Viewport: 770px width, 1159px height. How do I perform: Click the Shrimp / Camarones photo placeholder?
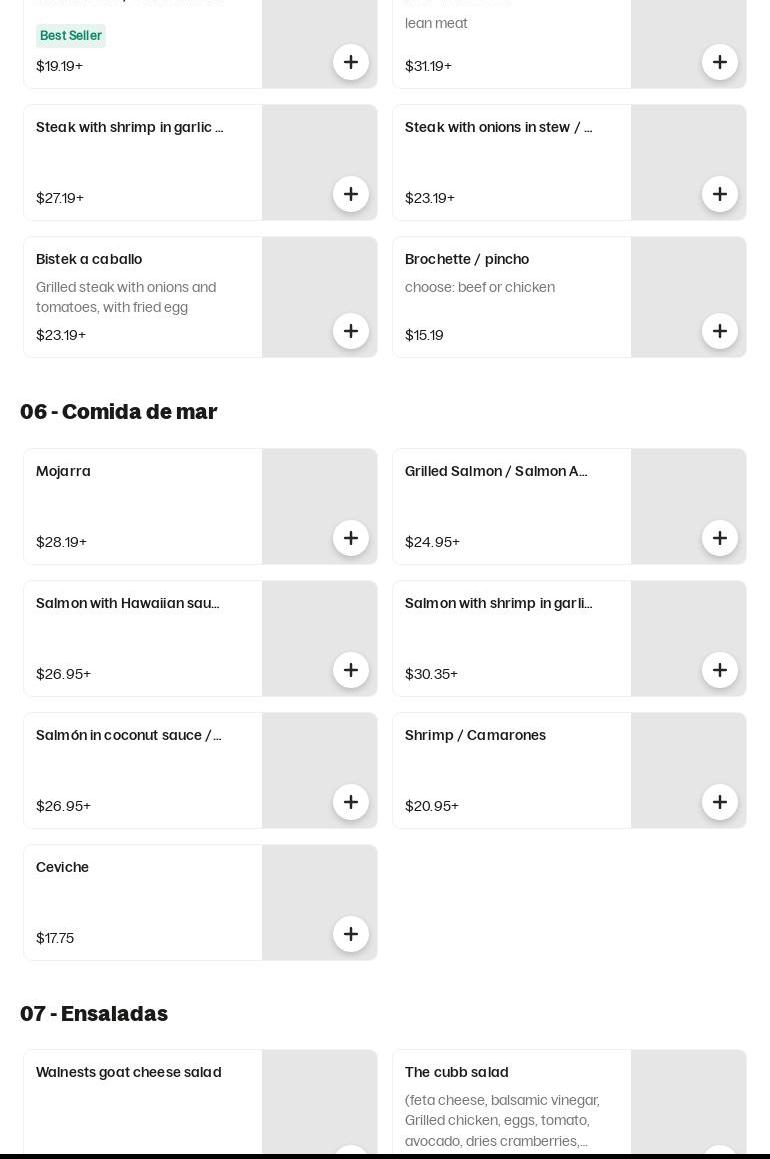(x=688, y=770)
